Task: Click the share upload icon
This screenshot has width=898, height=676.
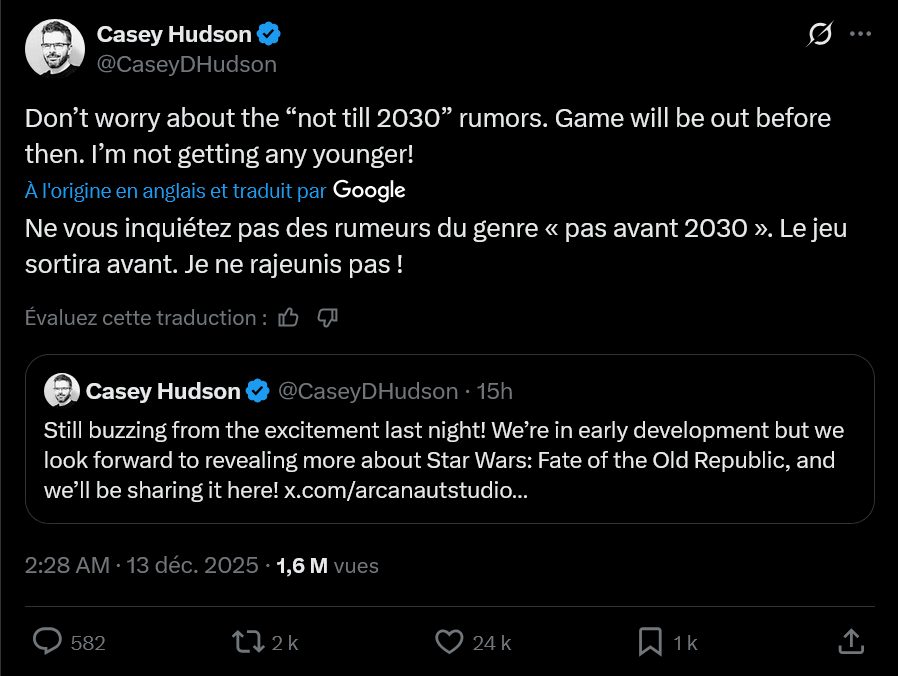Action: (x=850, y=641)
